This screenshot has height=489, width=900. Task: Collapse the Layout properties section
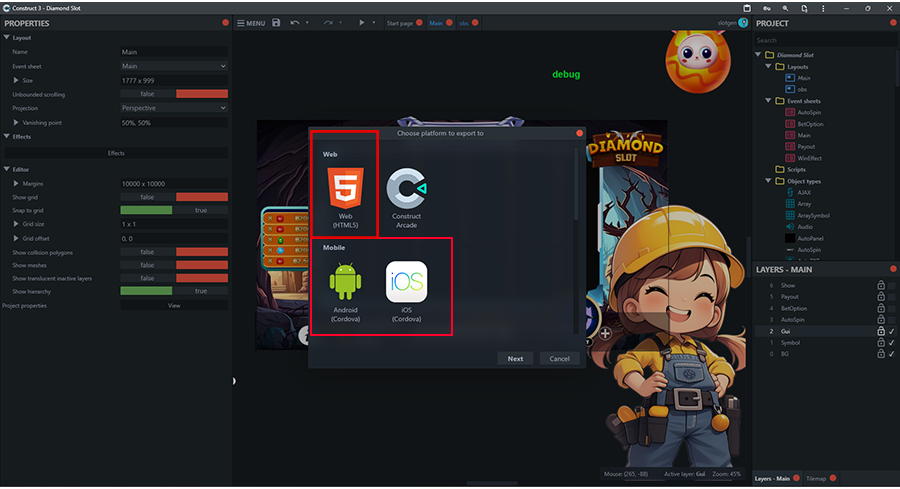click(x=7, y=37)
